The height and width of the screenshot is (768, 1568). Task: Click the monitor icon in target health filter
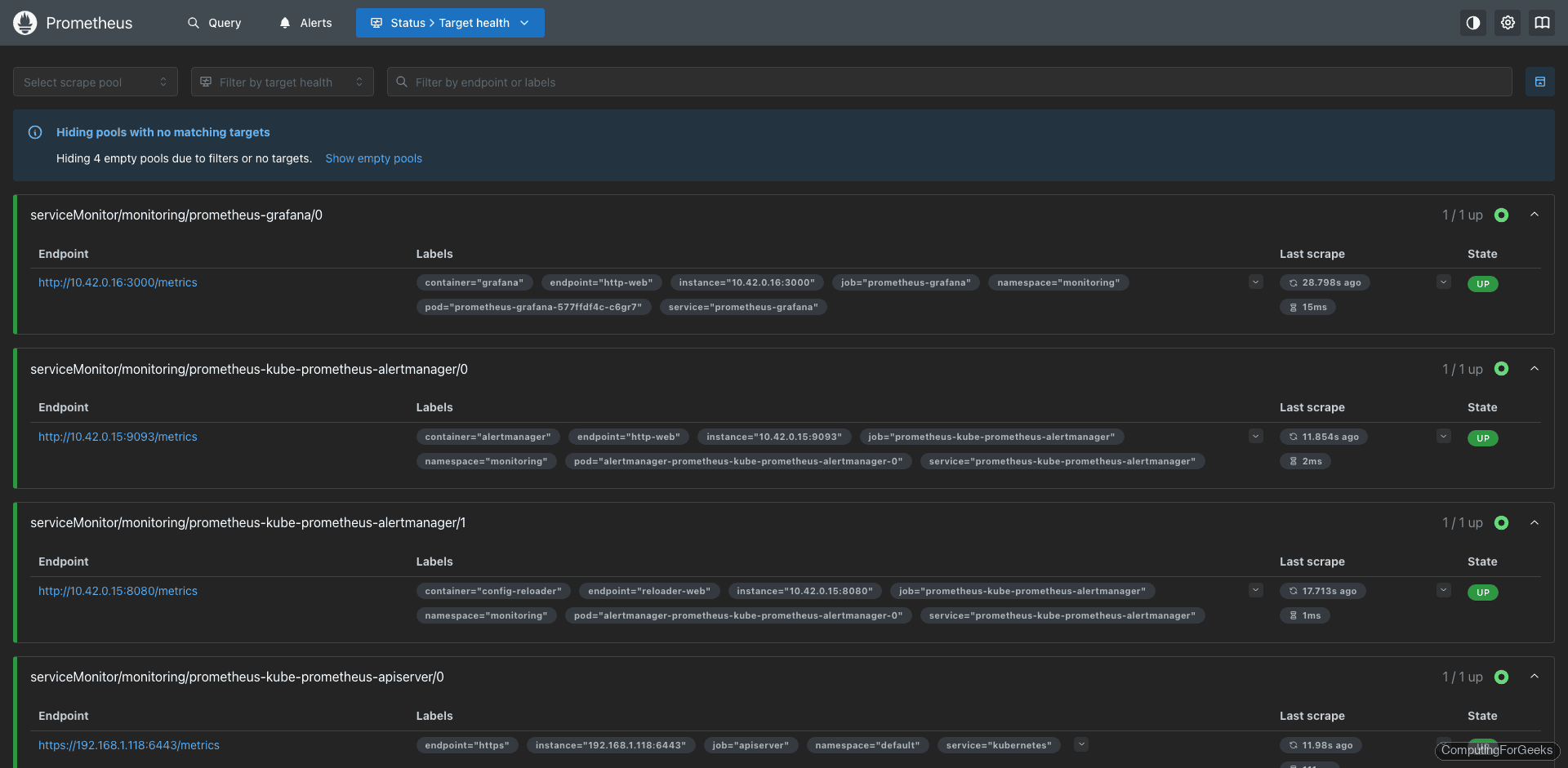click(206, 82)
